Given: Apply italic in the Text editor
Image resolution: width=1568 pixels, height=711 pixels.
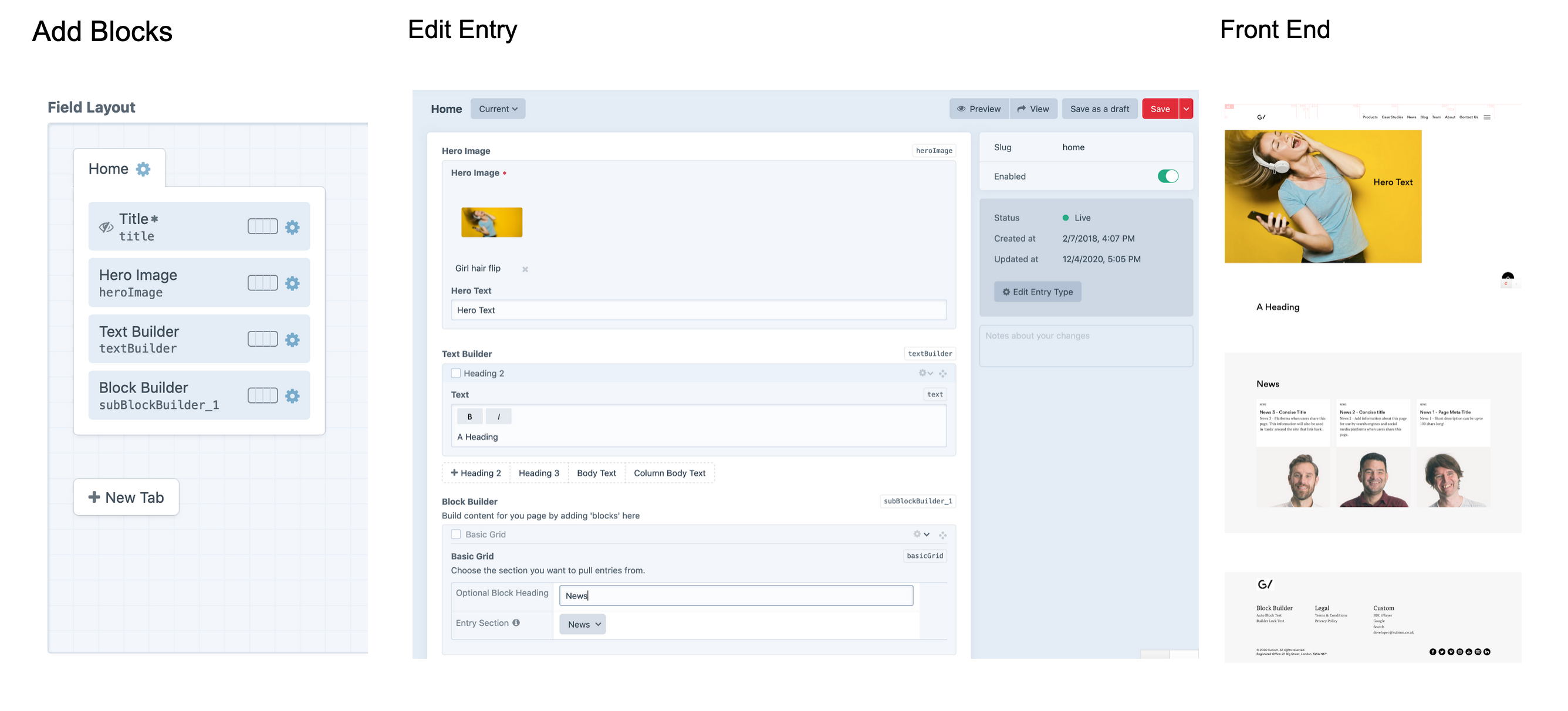Looking at the screenshot, I should pyautogui.click(x=499, y=417).
